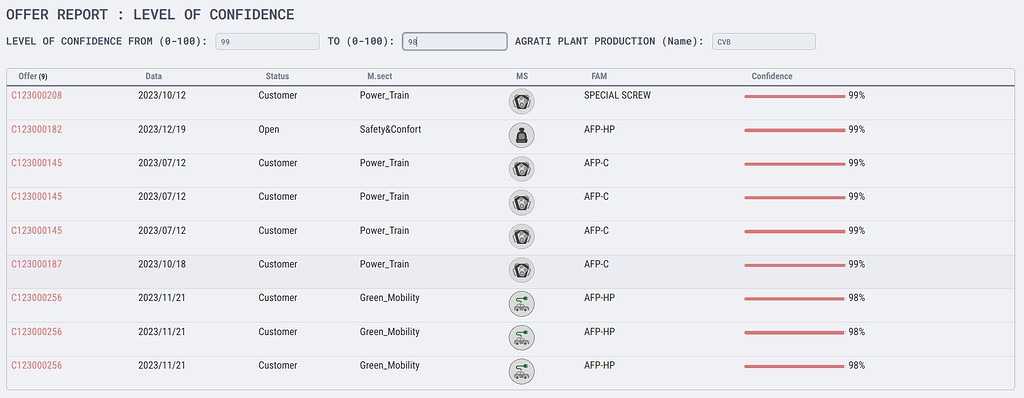1024x398 pixels.
Task: Click the 99% confidence bar for SPECIAL SCREW
Action: click(795, 96)
